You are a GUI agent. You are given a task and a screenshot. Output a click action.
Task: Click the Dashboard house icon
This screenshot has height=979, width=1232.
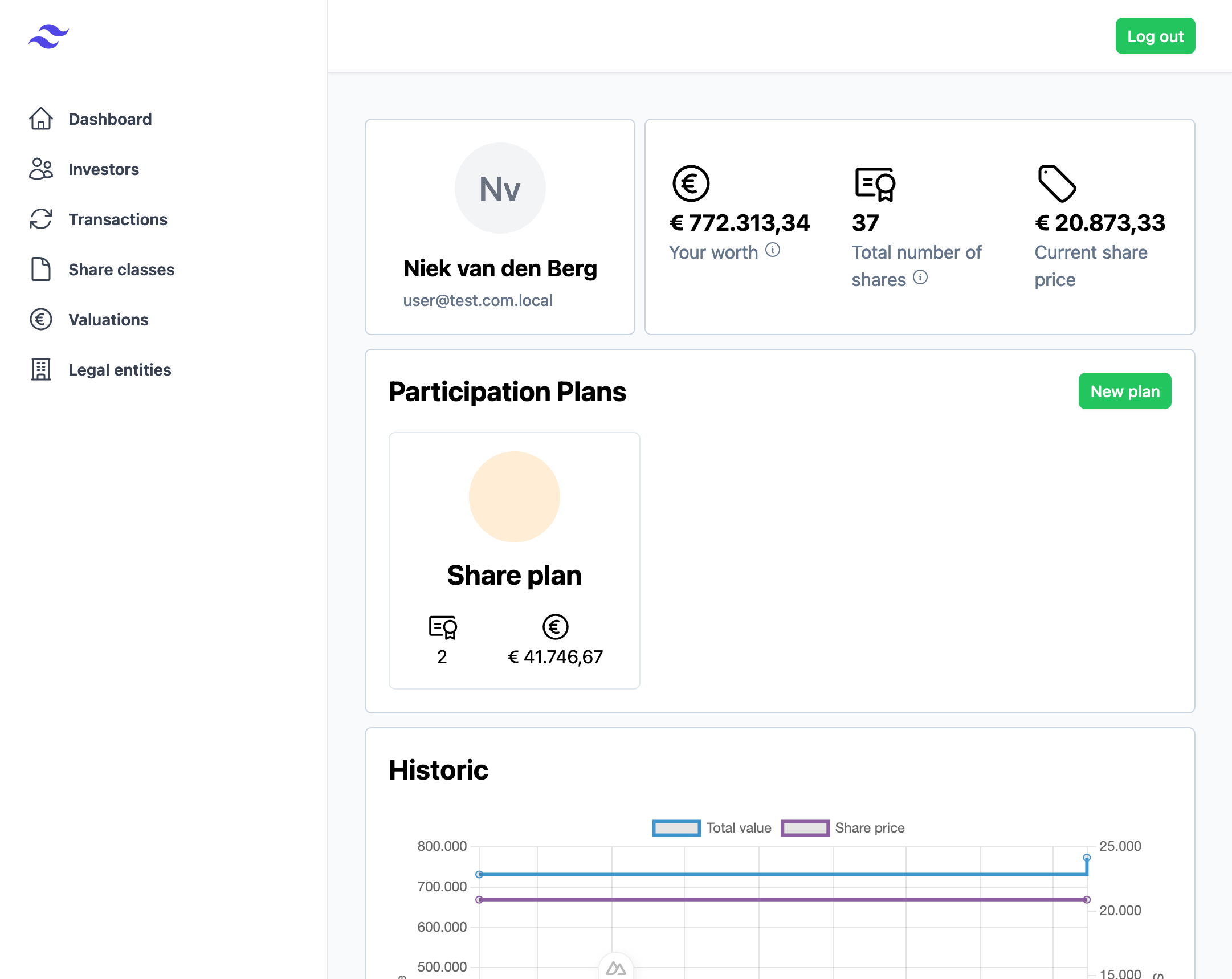[40, 119]
